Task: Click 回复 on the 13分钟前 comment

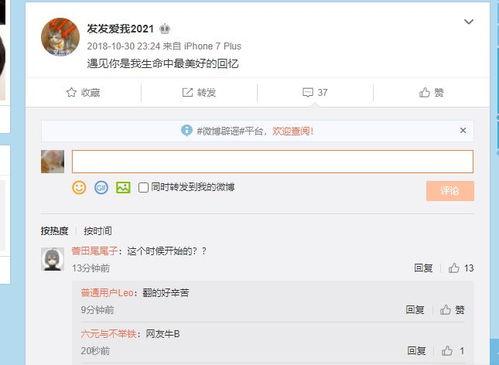Action: click(423, 268)
